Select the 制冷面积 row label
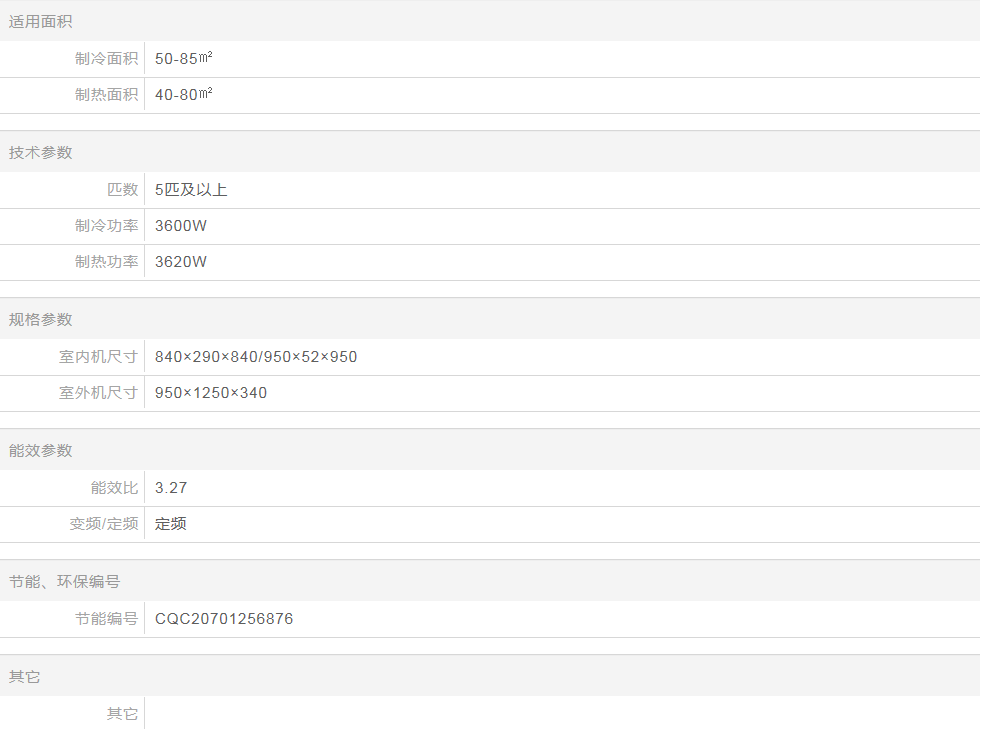The width and height of the screenshot is (989, 732). (x=106, y=58)
